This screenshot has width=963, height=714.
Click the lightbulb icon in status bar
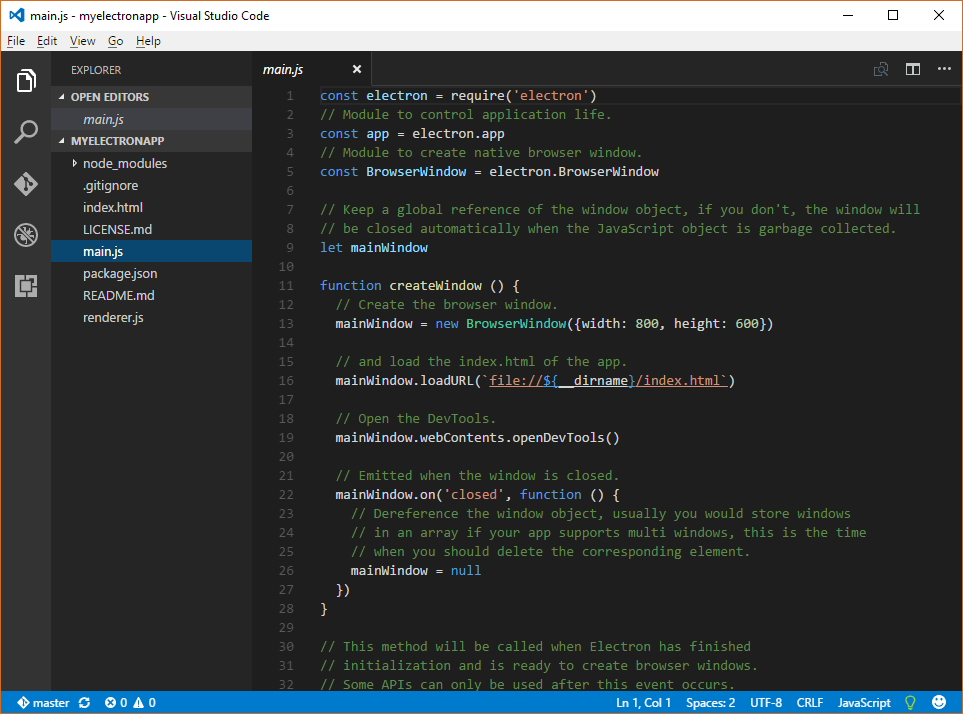pyautogui.click(x=910, y=703)
